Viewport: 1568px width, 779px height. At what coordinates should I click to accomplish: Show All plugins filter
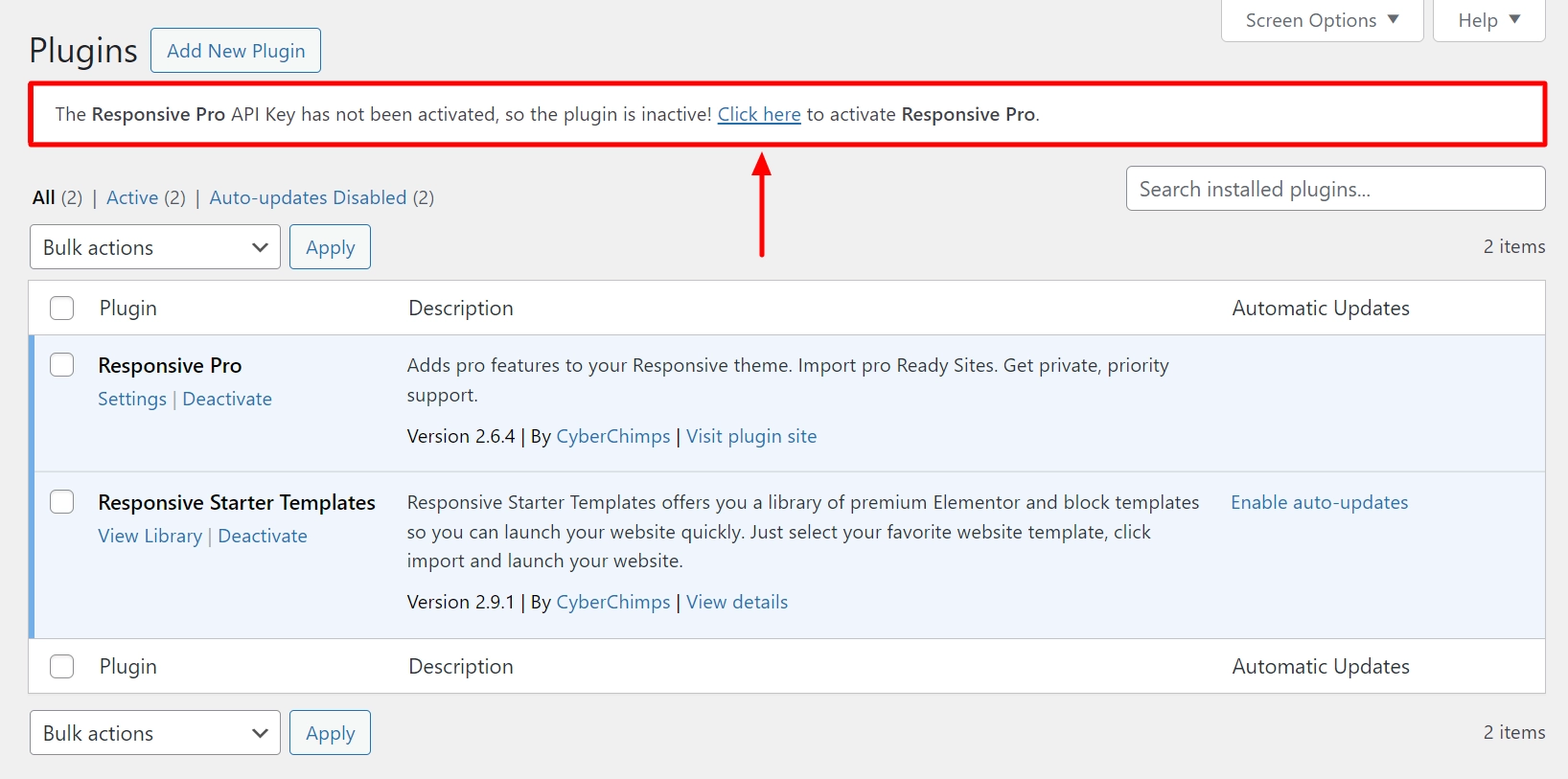coord(44,197)
